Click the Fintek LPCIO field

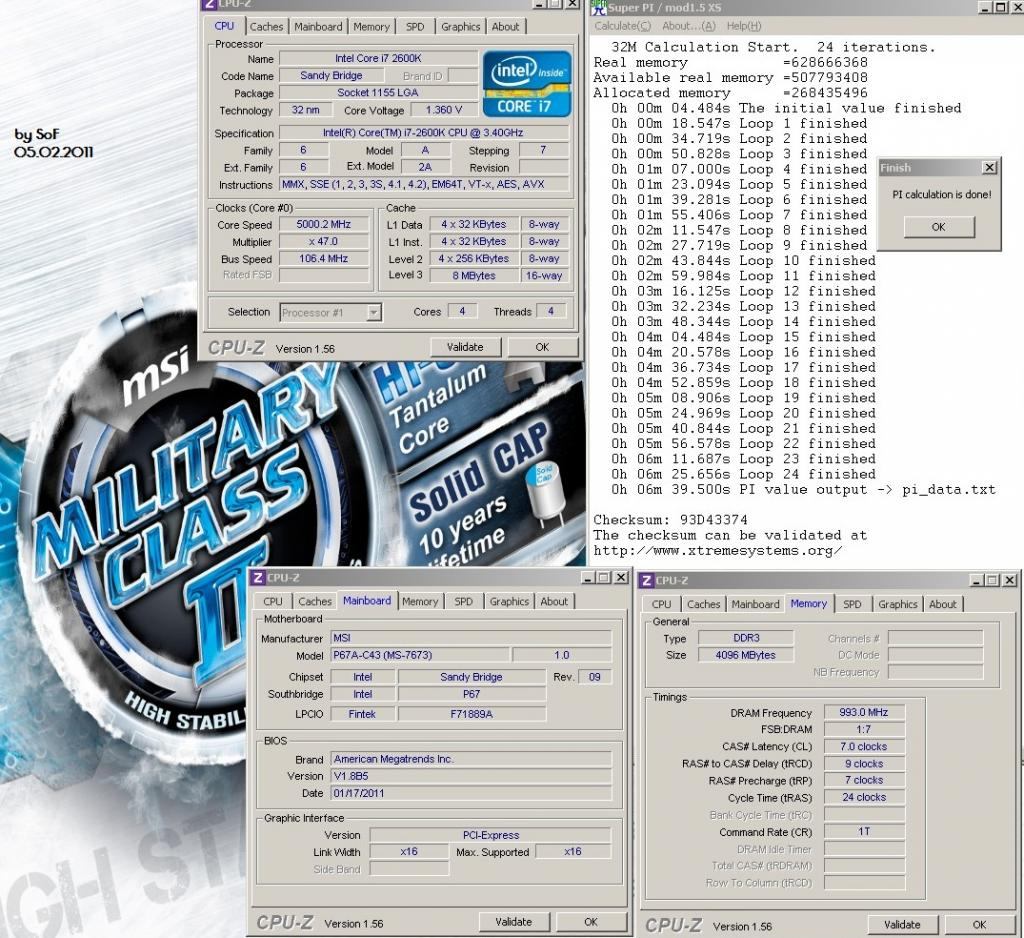coord(362,714)
